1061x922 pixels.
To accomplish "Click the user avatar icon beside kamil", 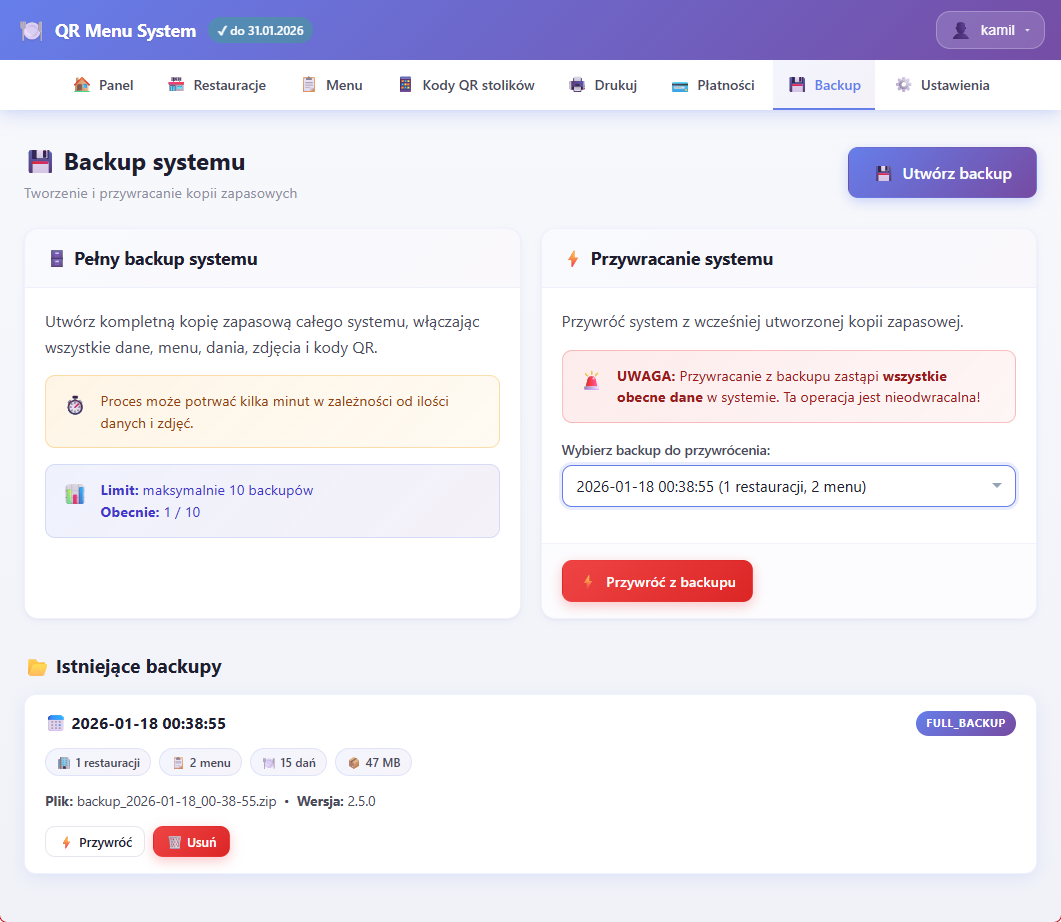I will pyautogui.click(x=961, y=30).
